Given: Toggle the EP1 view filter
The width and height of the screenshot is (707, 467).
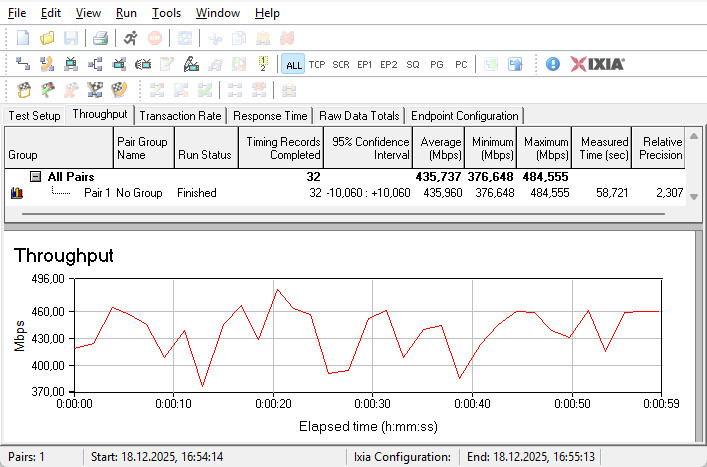Looking at the screenshot, I should 365,64.
